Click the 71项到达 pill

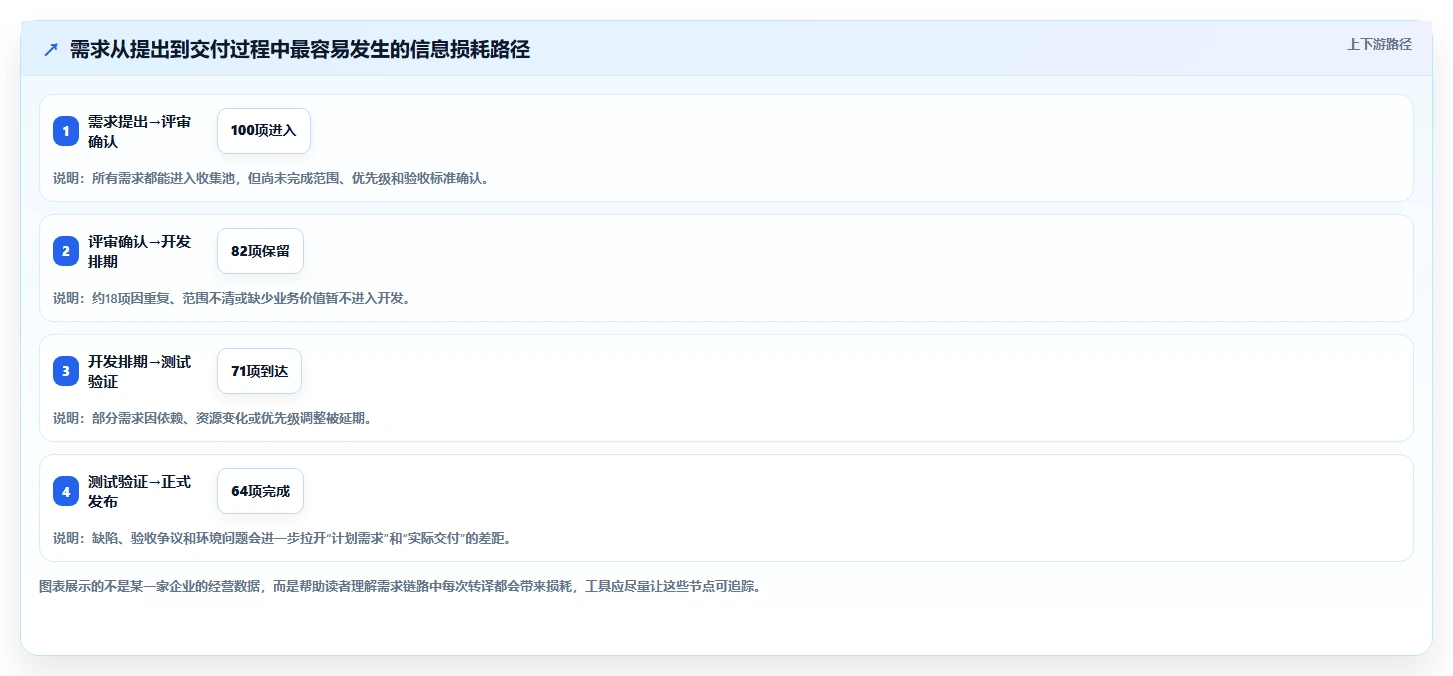pos(259,371)
